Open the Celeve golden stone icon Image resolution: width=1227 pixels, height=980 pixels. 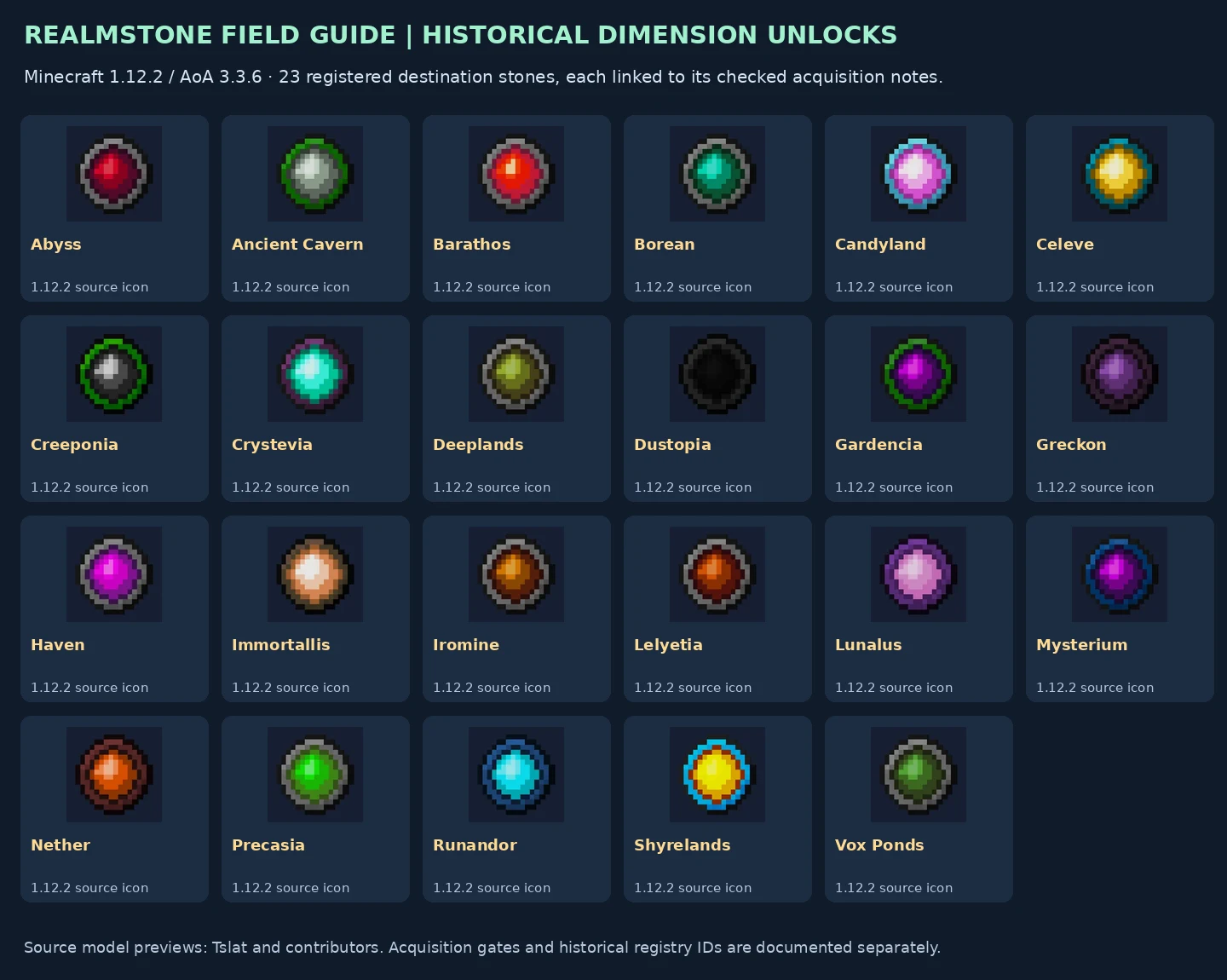tap(1120, 174)
